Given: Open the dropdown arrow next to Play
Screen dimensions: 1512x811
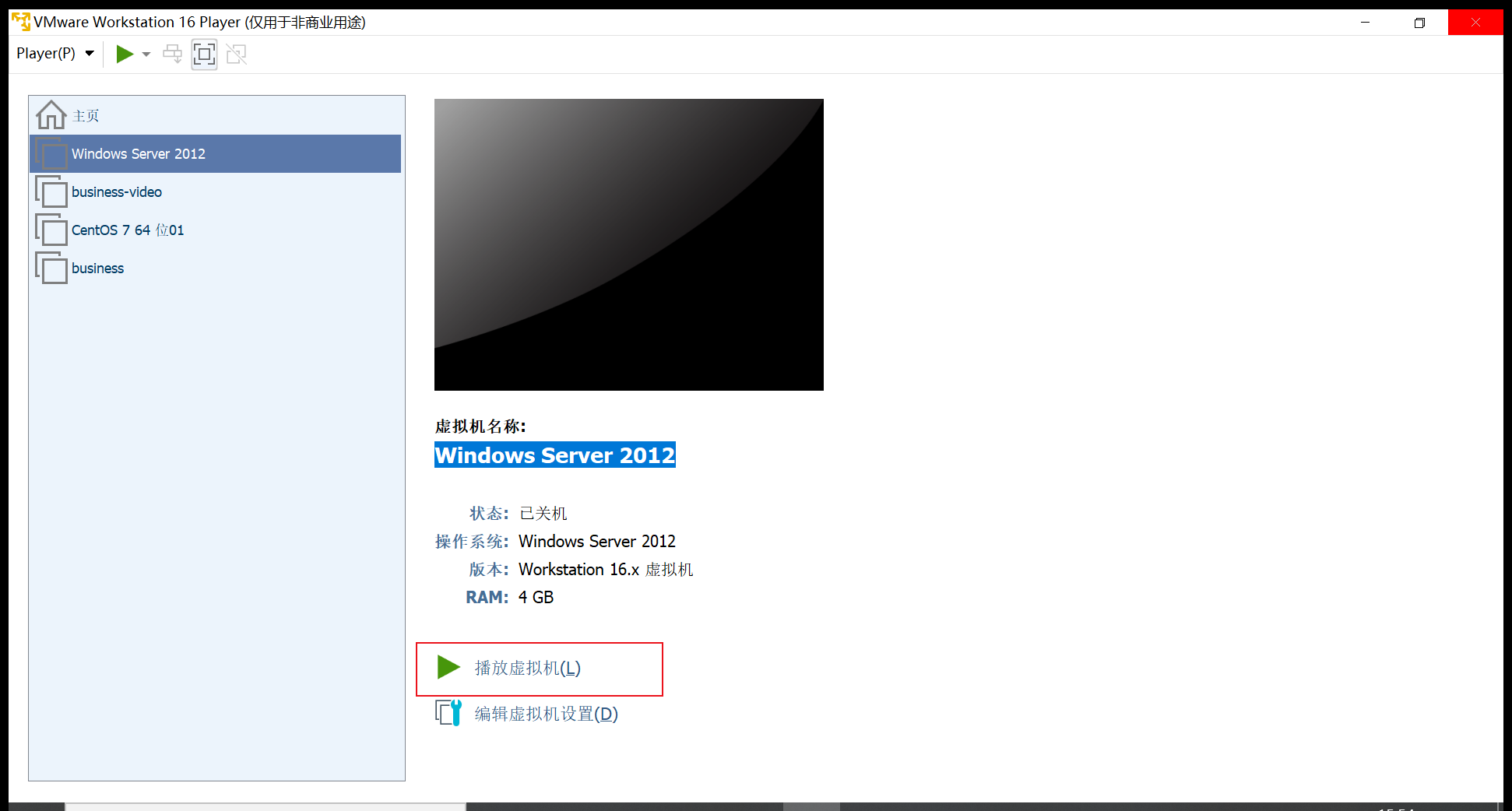Looking at the screenshot, I should (146, 54).
